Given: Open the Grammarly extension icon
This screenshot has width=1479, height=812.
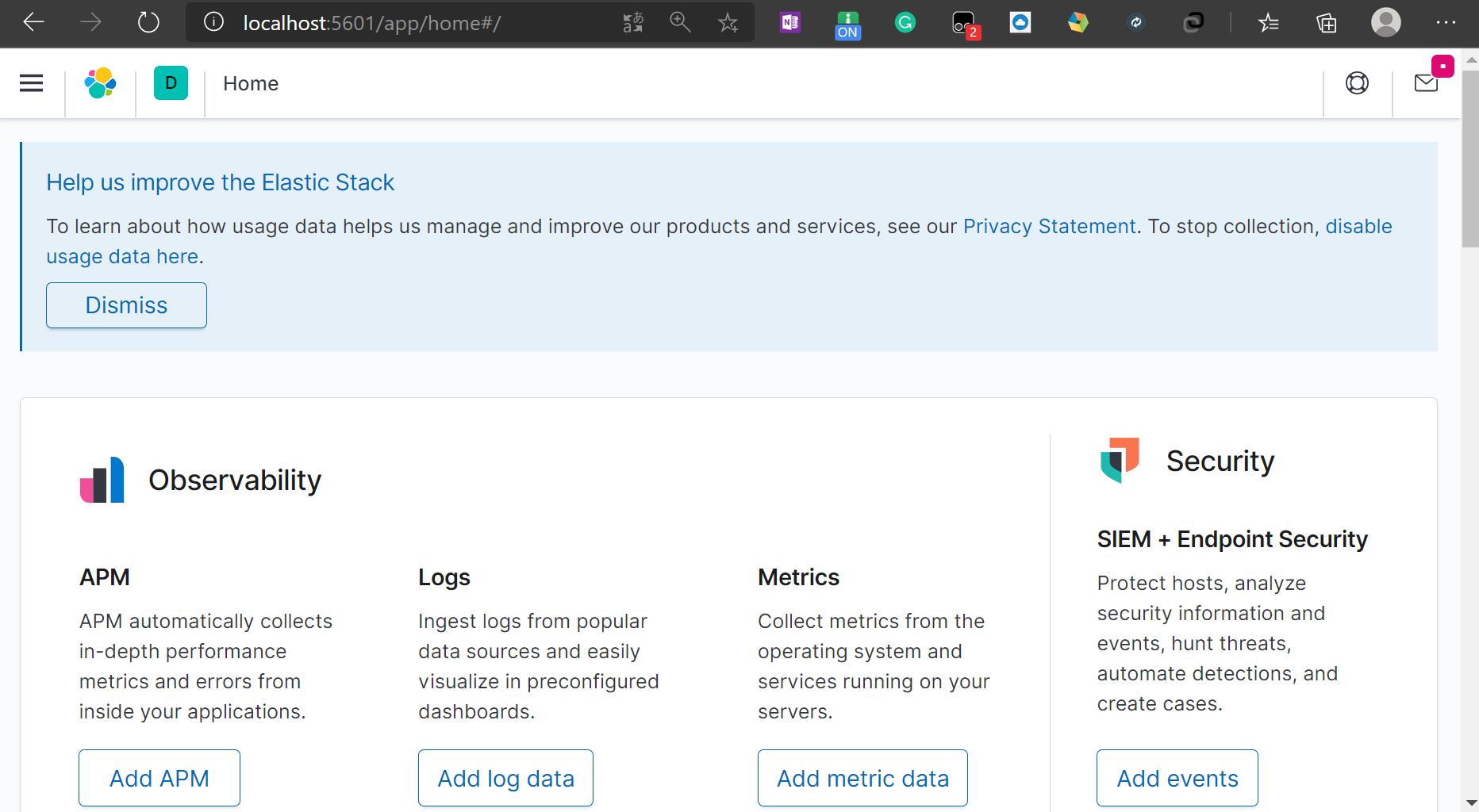Looking at the screenshot, I should point(905,22).
